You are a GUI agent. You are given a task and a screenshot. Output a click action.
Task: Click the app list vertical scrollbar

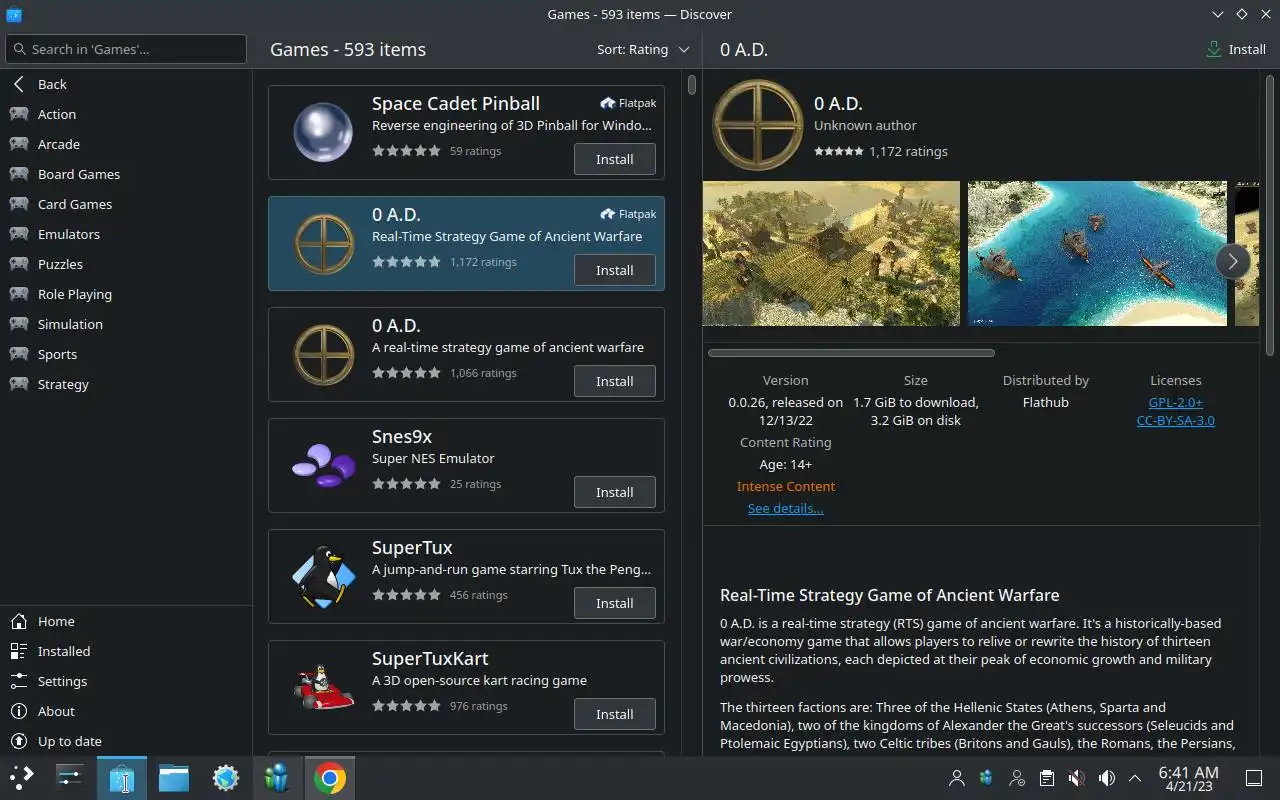click(692, 85)
